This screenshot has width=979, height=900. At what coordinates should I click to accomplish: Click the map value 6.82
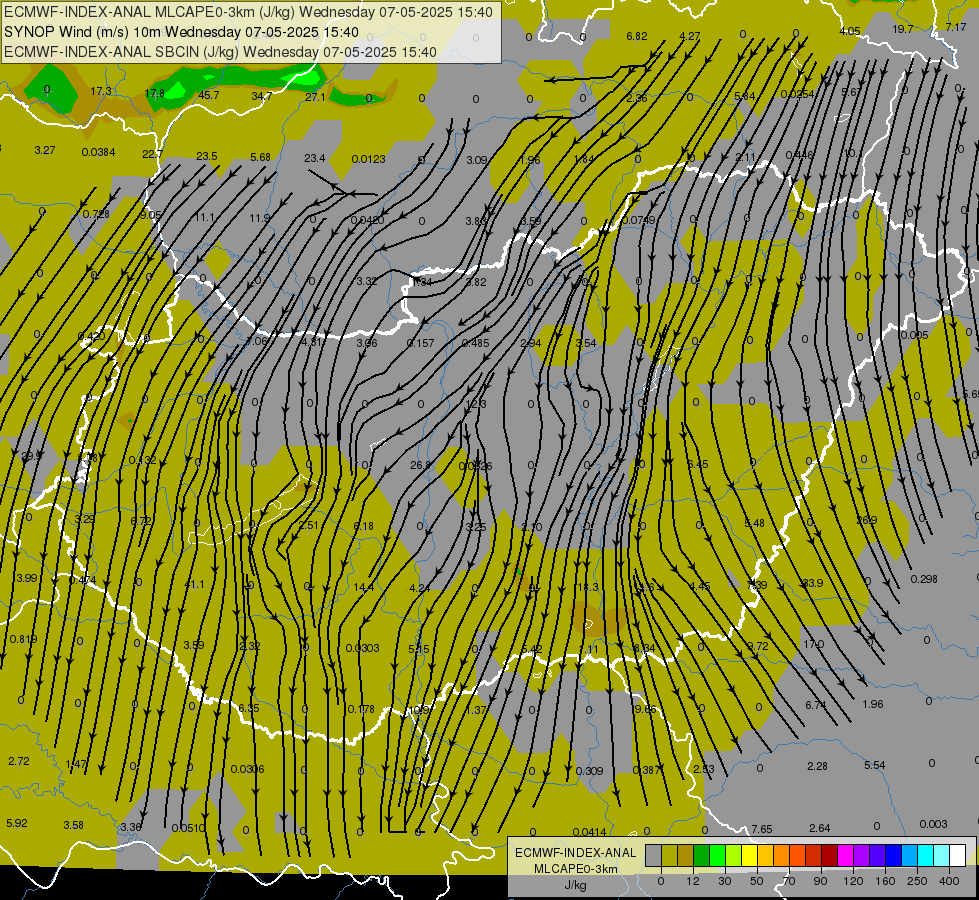coord(637,36)
